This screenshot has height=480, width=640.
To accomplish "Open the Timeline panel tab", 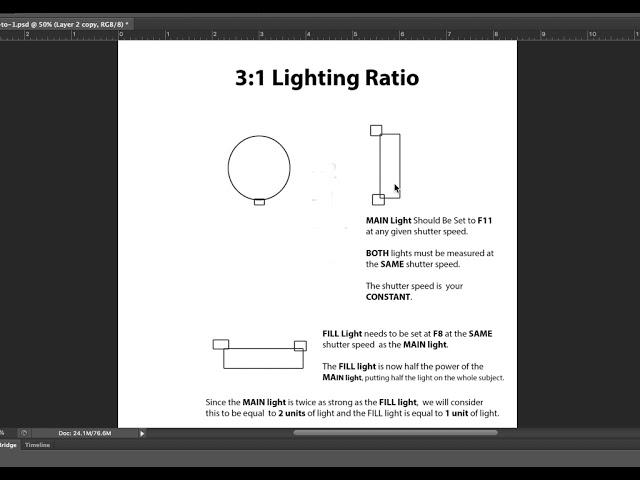I will (x=38, y=445).
